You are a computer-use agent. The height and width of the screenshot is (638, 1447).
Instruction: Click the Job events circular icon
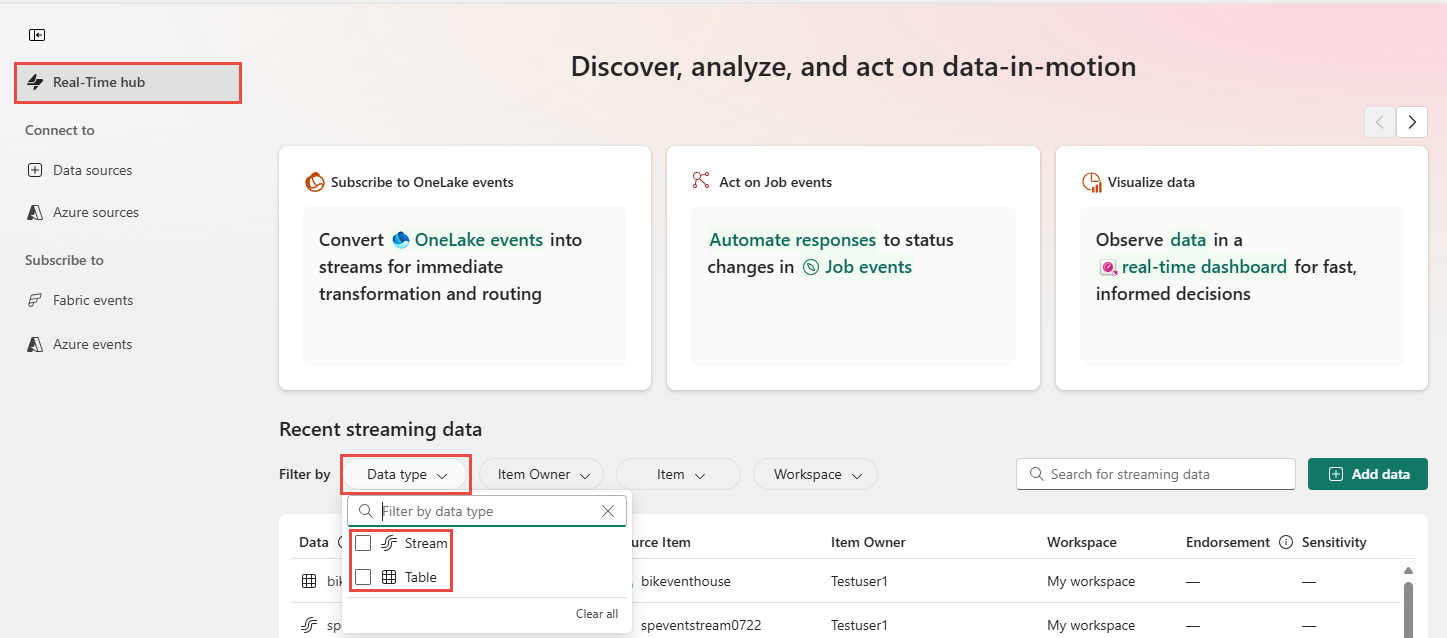coord(811,267)
